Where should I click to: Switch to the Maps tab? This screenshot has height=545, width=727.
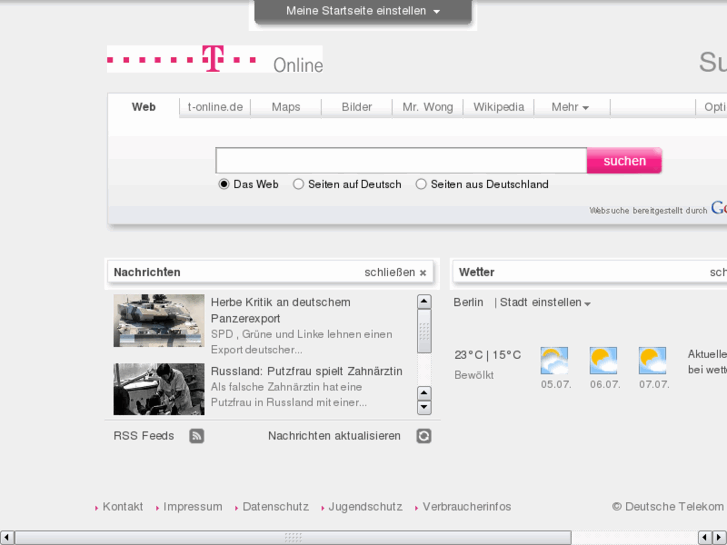pos(286,107)
